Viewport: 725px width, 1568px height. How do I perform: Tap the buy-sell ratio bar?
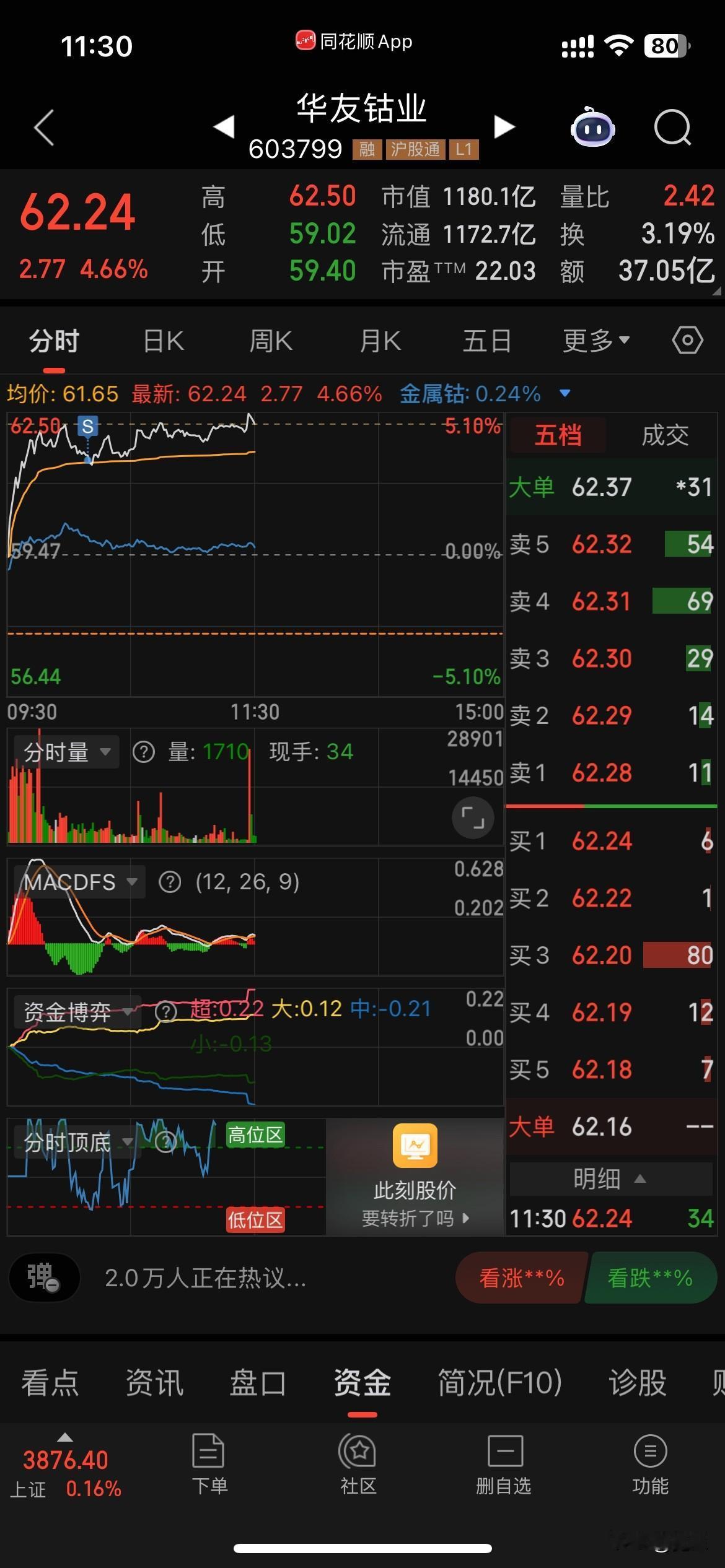(x=612, y=806)
